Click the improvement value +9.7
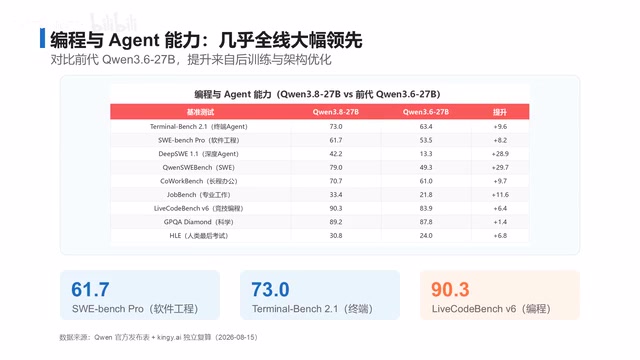The image size is (640, 360). pos(500,181)
